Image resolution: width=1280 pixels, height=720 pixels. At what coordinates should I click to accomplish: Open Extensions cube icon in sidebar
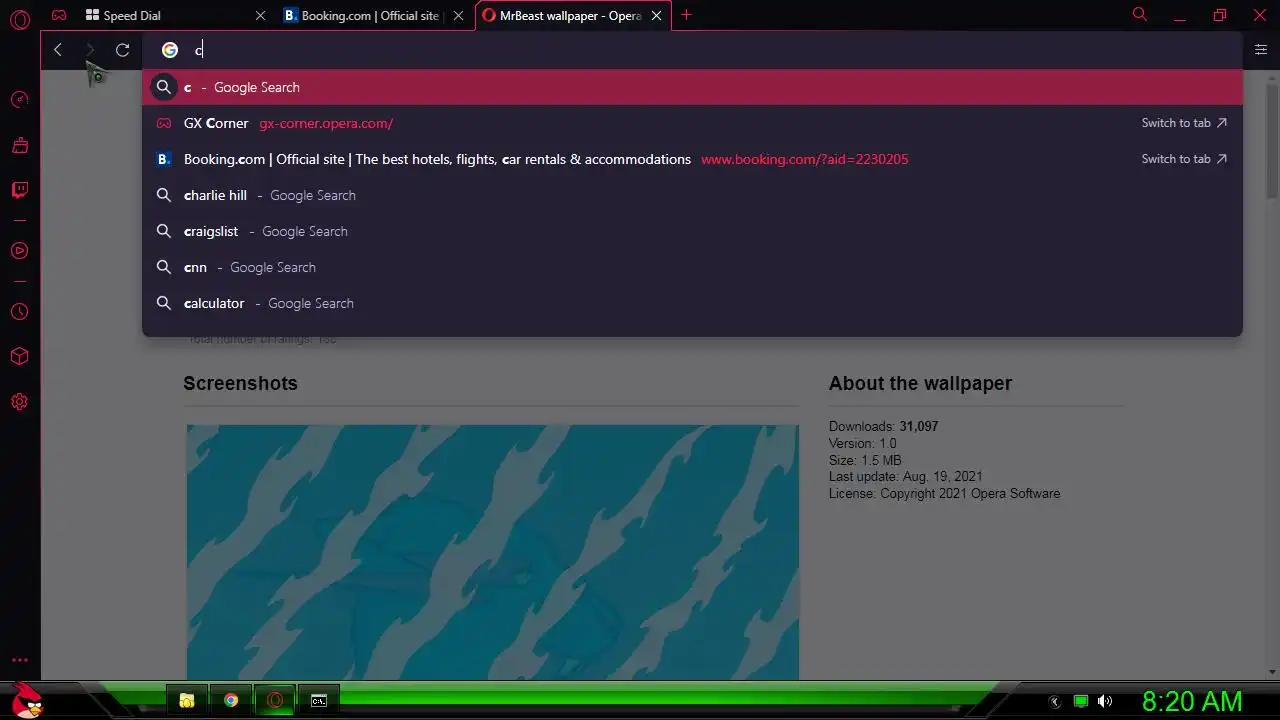(19, 357)
